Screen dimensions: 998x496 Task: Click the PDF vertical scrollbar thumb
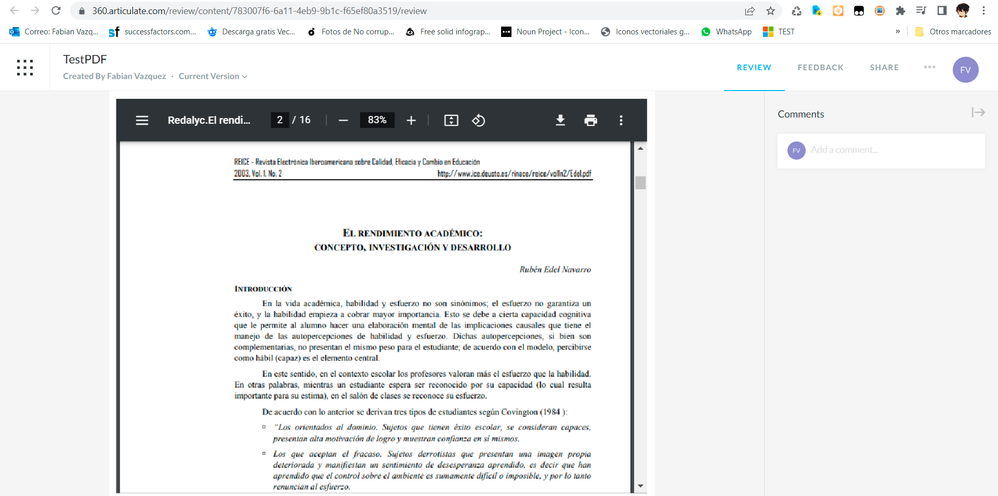pos(640,183)
